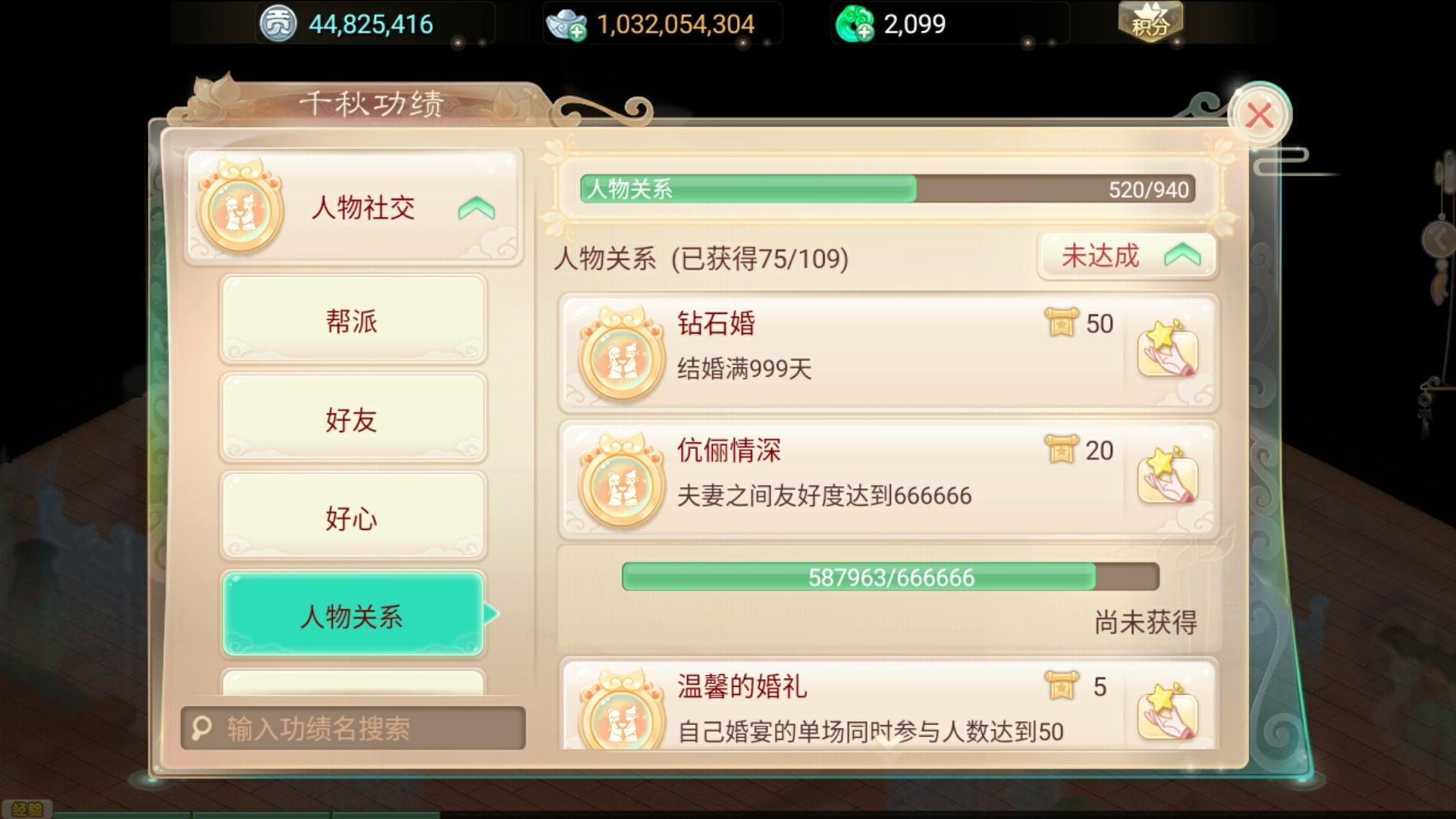The height and width of the screenshot is (819, 1456).
Task: Select the 好心 subcategory tab
Action: pyautogui.click(x=353, y=518)
